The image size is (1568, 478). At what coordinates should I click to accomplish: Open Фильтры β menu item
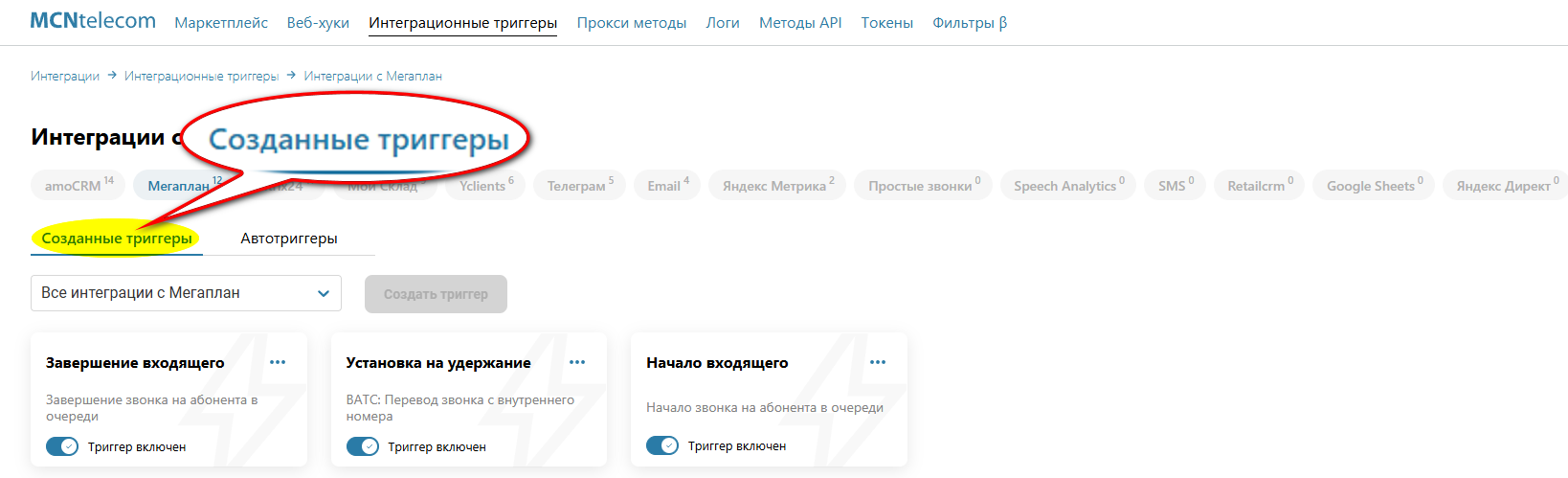(x=970, y=23)
